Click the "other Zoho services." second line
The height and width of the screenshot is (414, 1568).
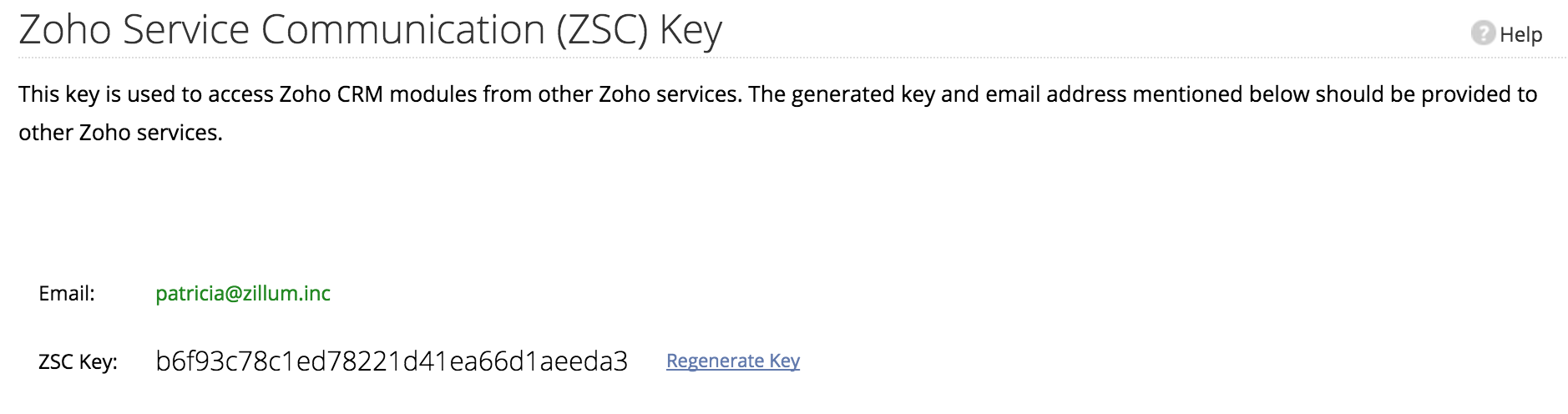point(120,133)
